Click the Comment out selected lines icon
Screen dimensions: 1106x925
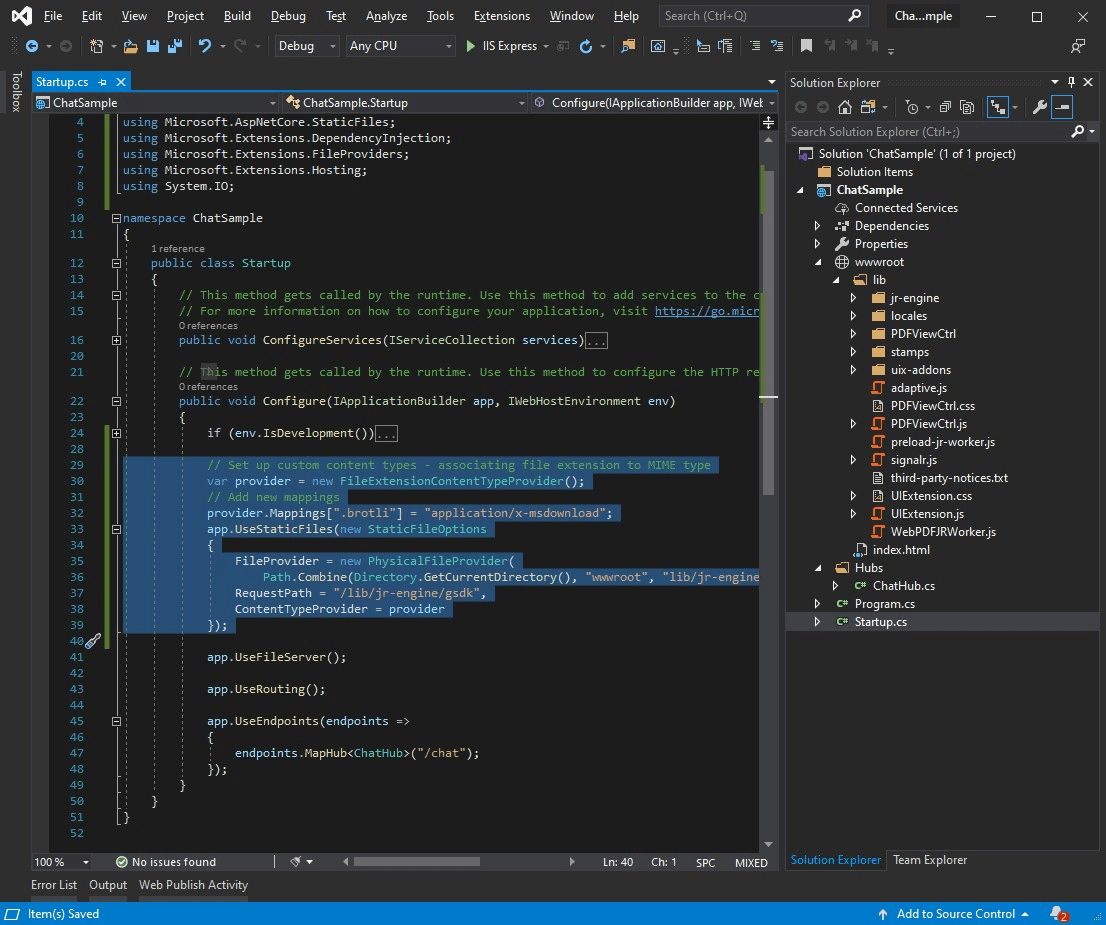[755, 46]
